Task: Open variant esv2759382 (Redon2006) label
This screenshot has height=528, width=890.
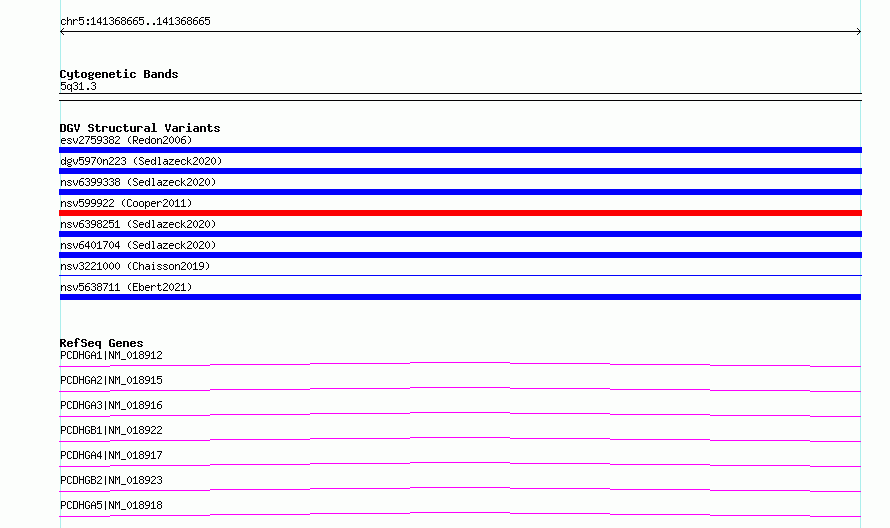Action: point(126,140)
